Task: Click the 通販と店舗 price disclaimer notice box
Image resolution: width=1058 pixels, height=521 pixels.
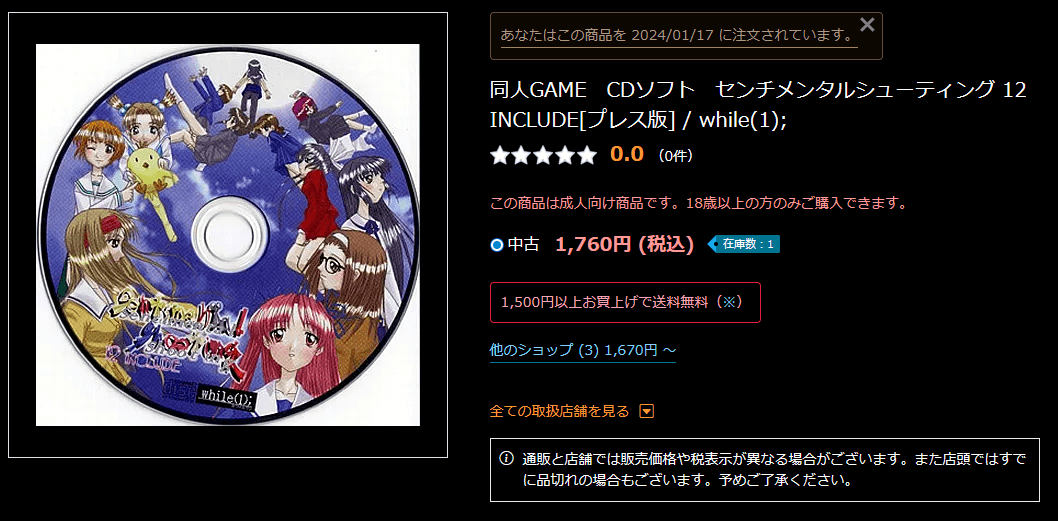Action: 764,470
